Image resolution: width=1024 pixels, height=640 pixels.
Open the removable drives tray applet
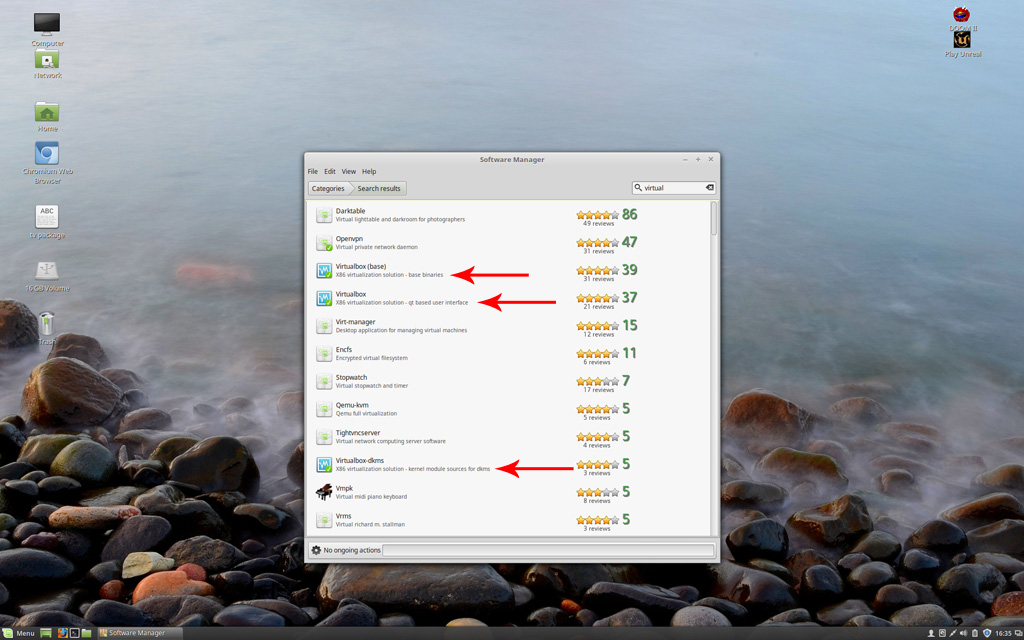[942, 633]
